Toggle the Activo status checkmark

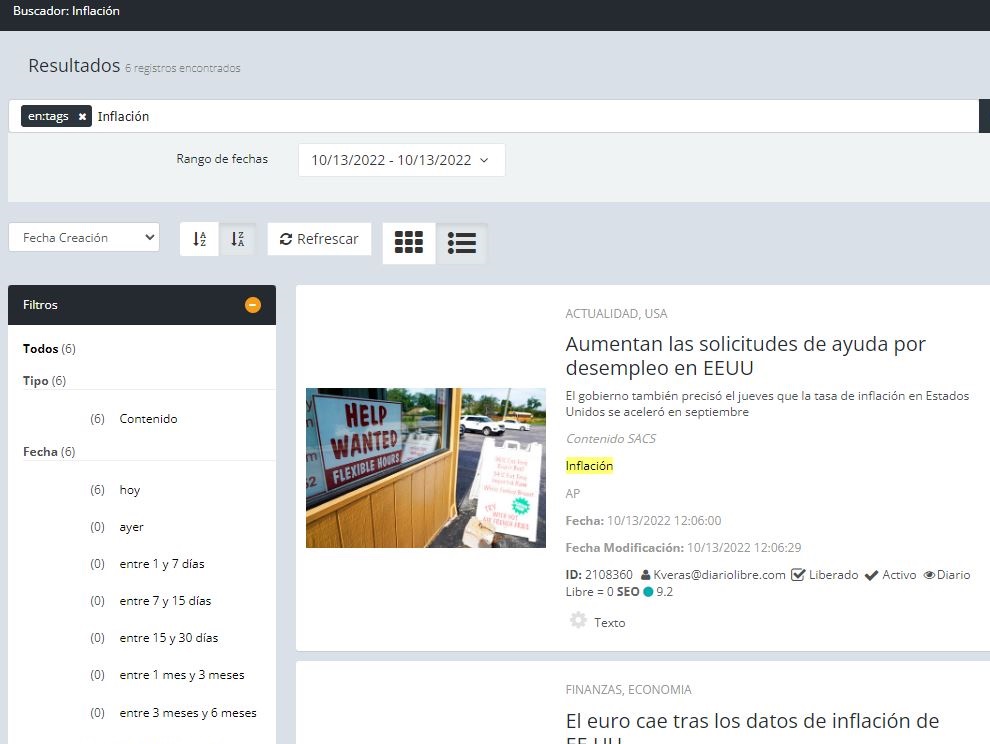[872, 574]
